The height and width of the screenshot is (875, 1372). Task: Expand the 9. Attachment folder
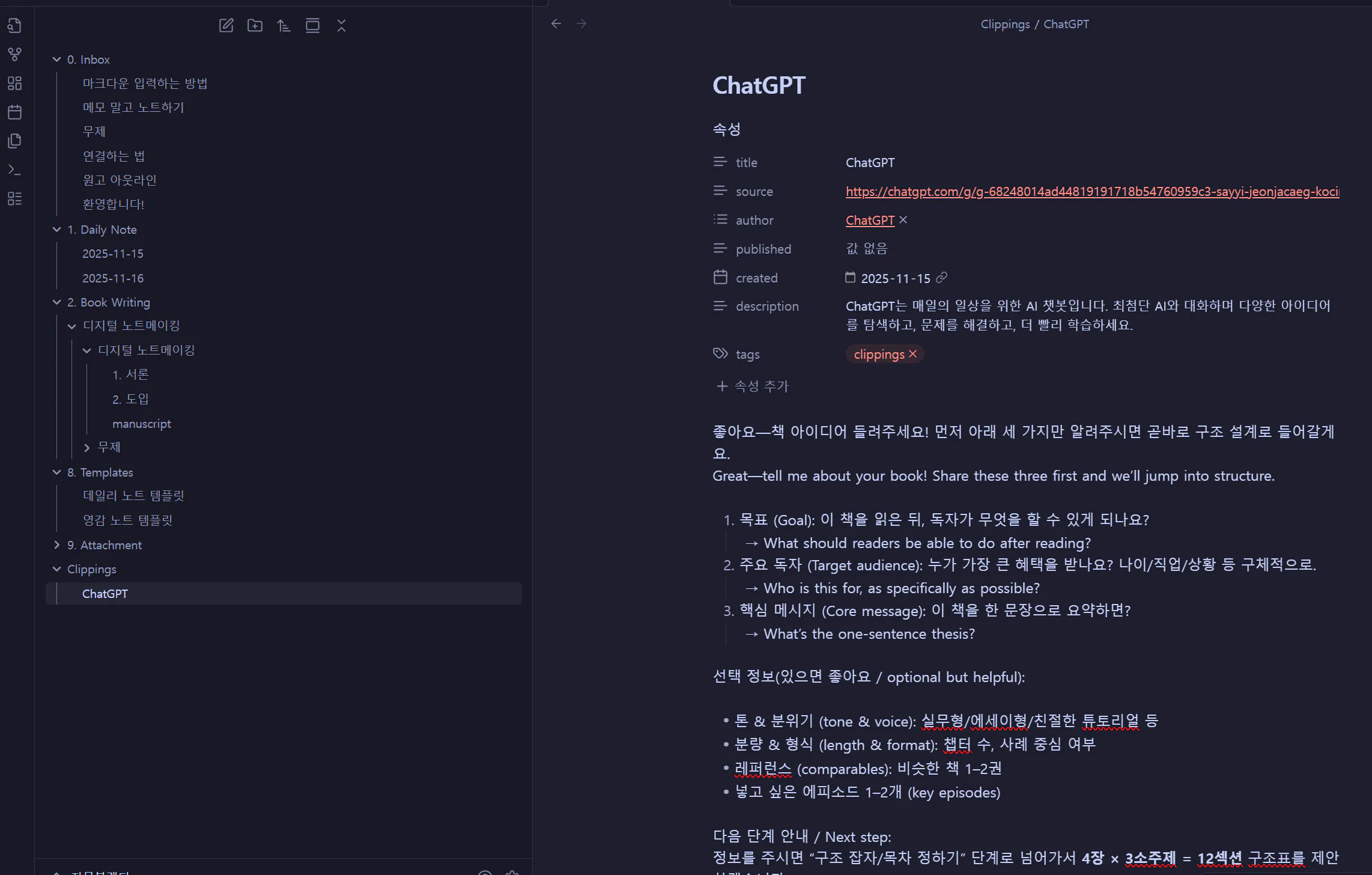(x=56, y=545)
